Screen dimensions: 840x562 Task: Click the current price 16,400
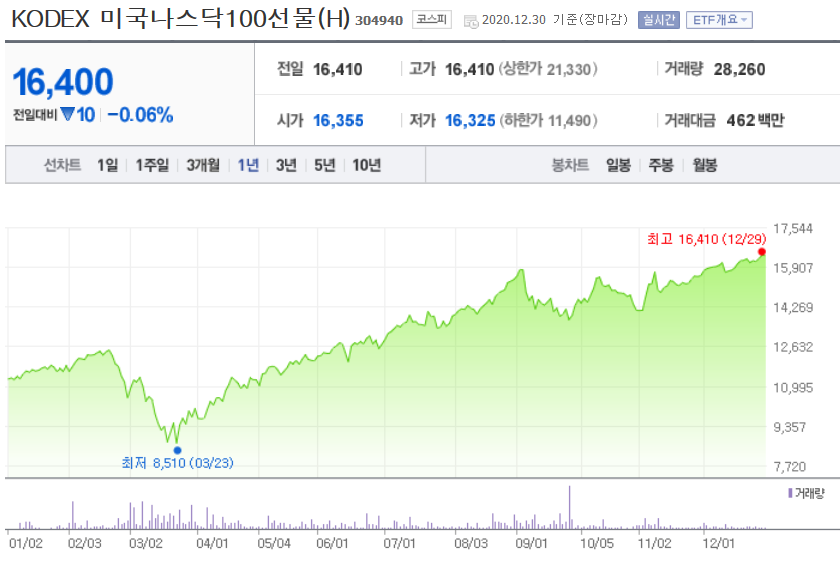click(63, 82)
